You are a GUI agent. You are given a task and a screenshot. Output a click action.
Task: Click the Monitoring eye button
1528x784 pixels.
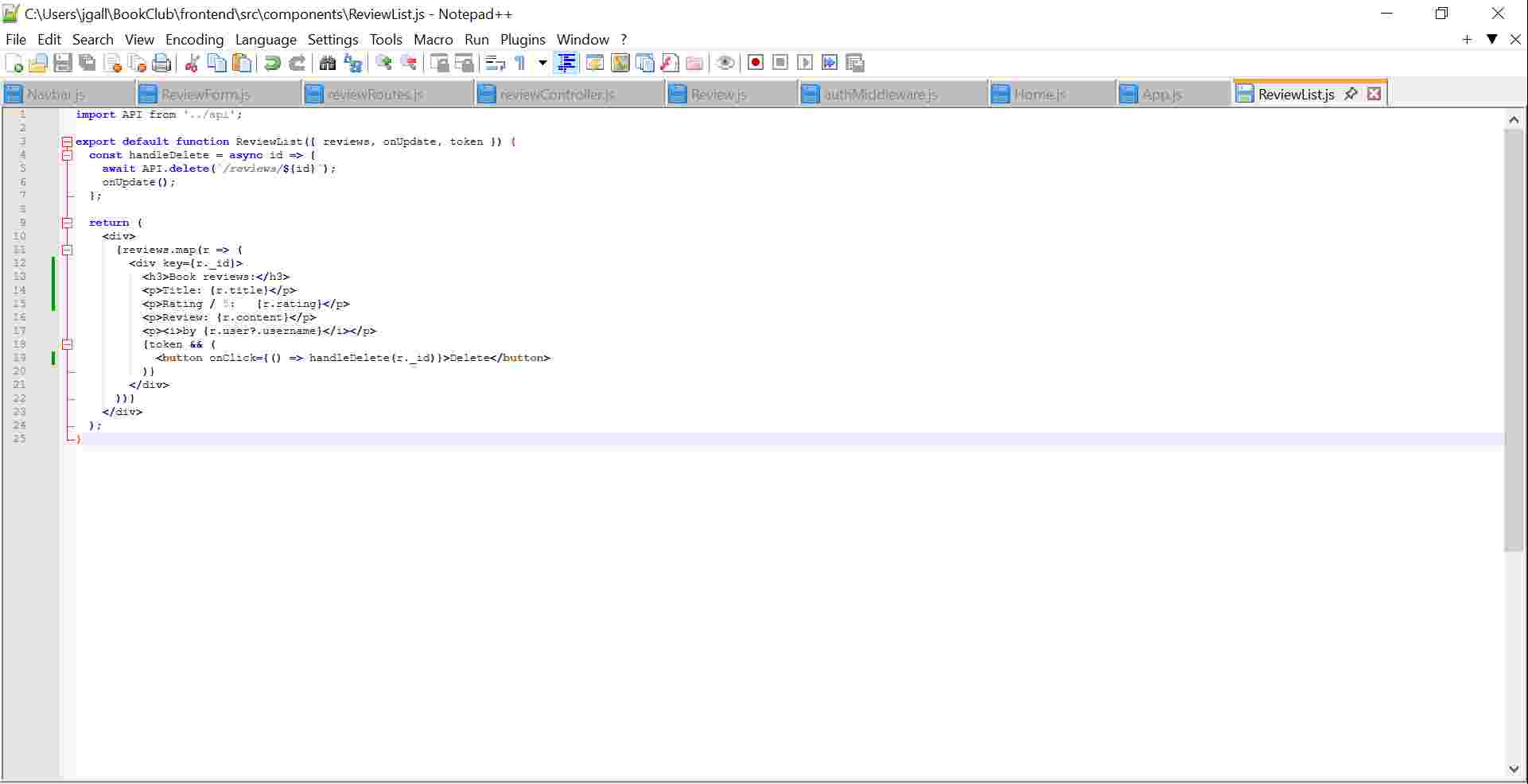725,63
